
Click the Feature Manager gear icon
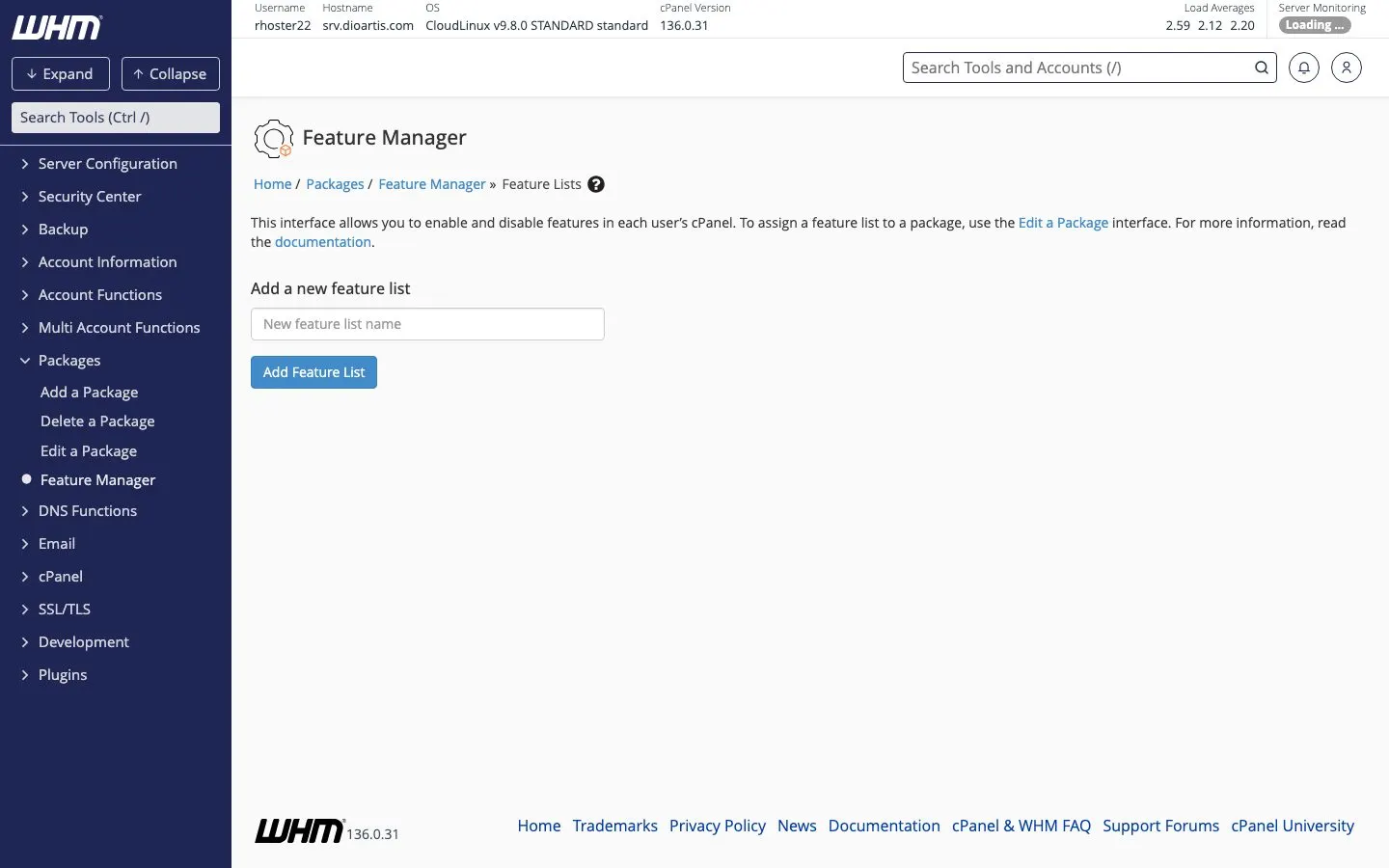point(273,138)
